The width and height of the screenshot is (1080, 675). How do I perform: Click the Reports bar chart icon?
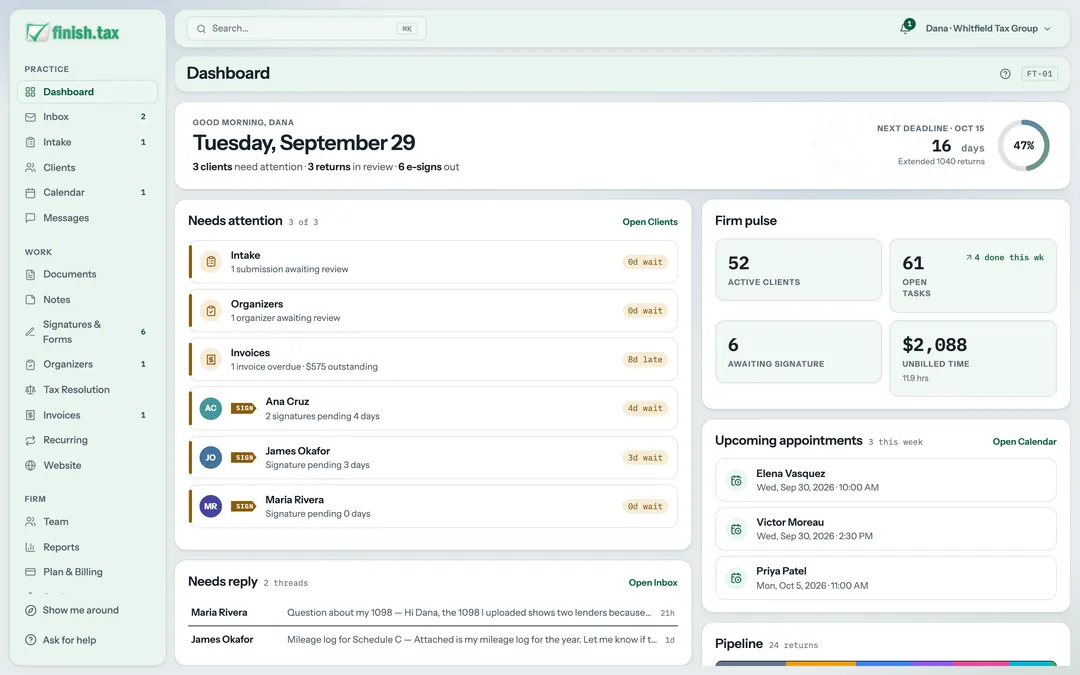30,547
